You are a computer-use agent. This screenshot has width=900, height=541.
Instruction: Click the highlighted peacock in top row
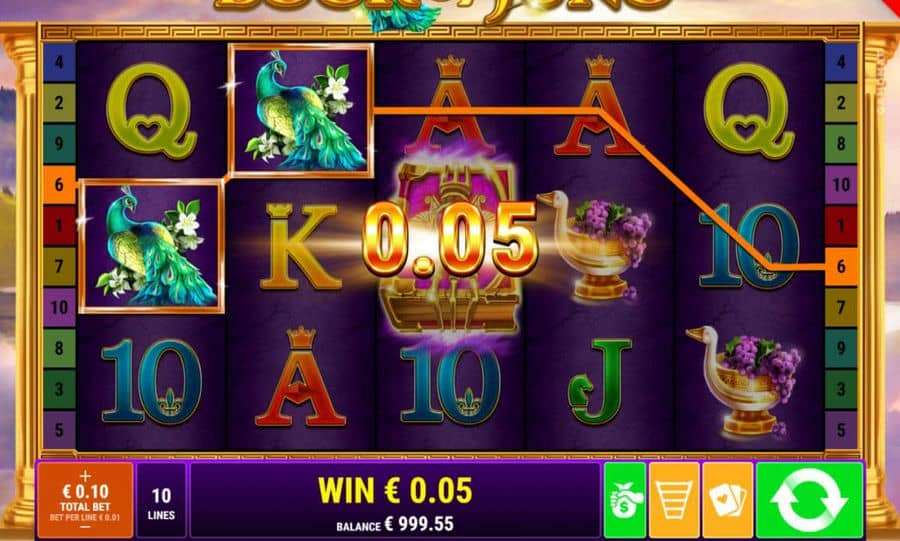coord(301,110)
